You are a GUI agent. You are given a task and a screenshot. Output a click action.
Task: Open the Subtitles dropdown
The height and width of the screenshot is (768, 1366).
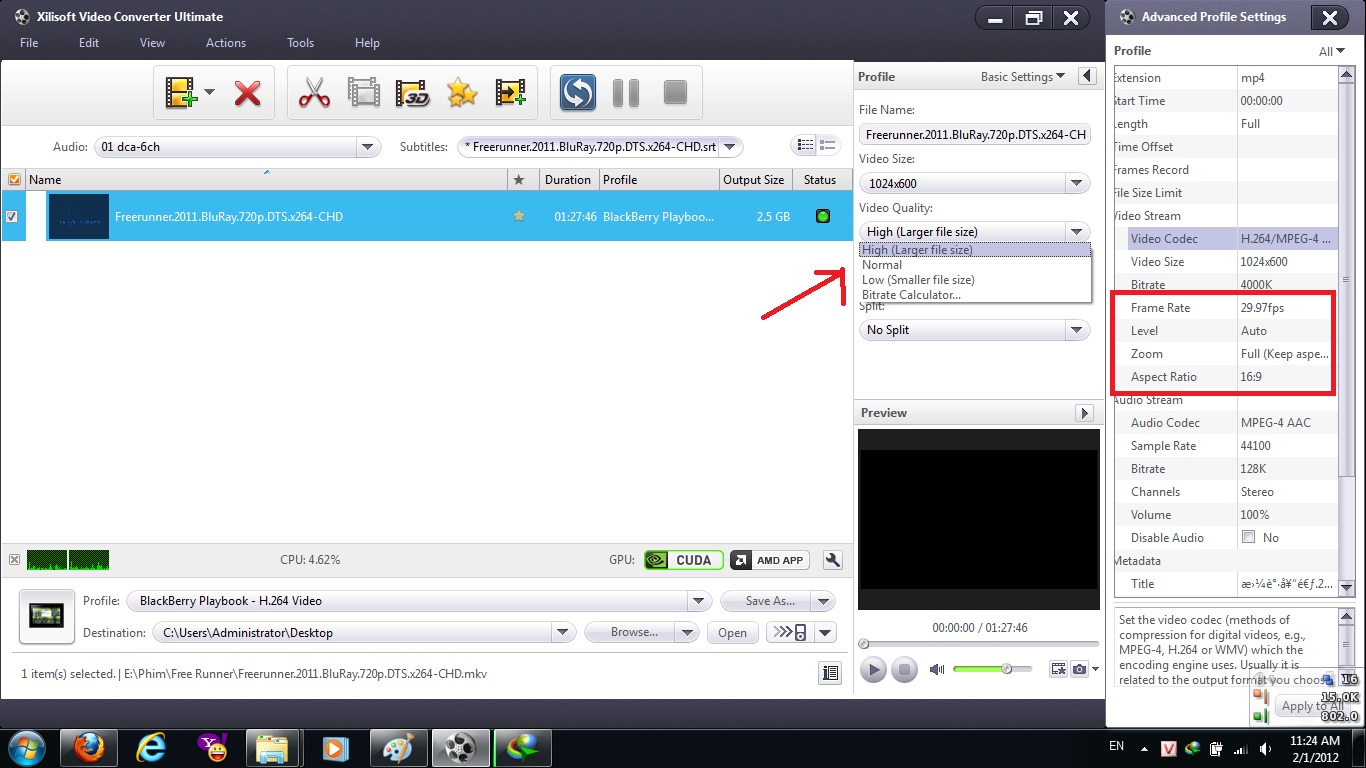730,147
